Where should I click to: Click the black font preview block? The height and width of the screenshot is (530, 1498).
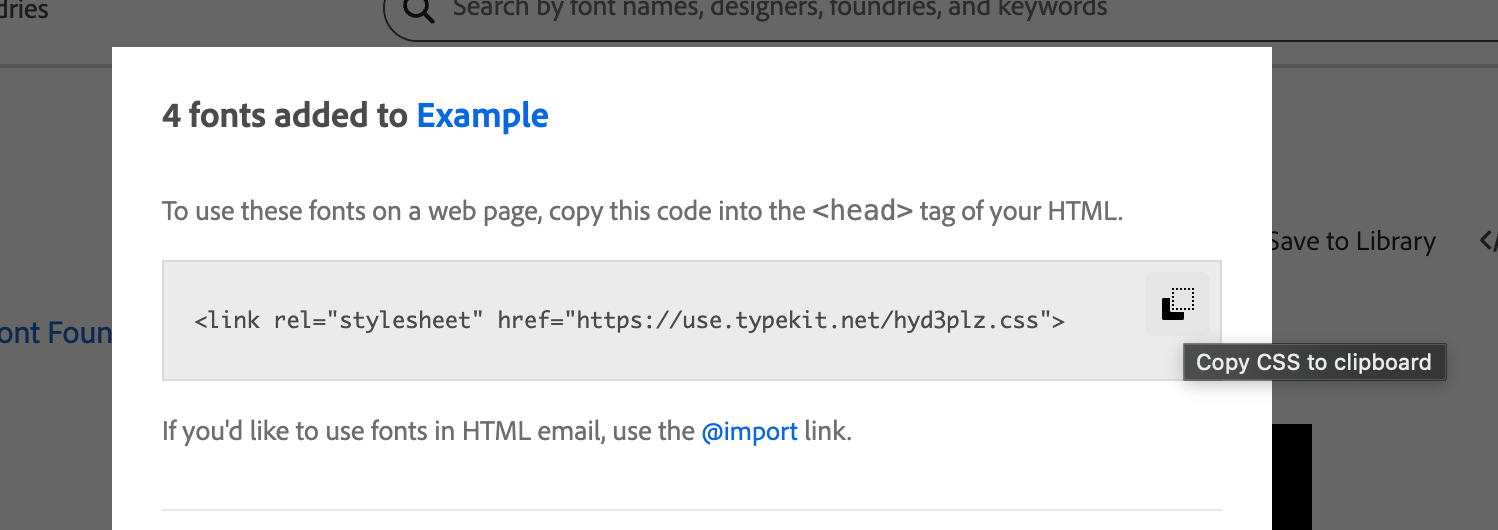coord(1291,478)
